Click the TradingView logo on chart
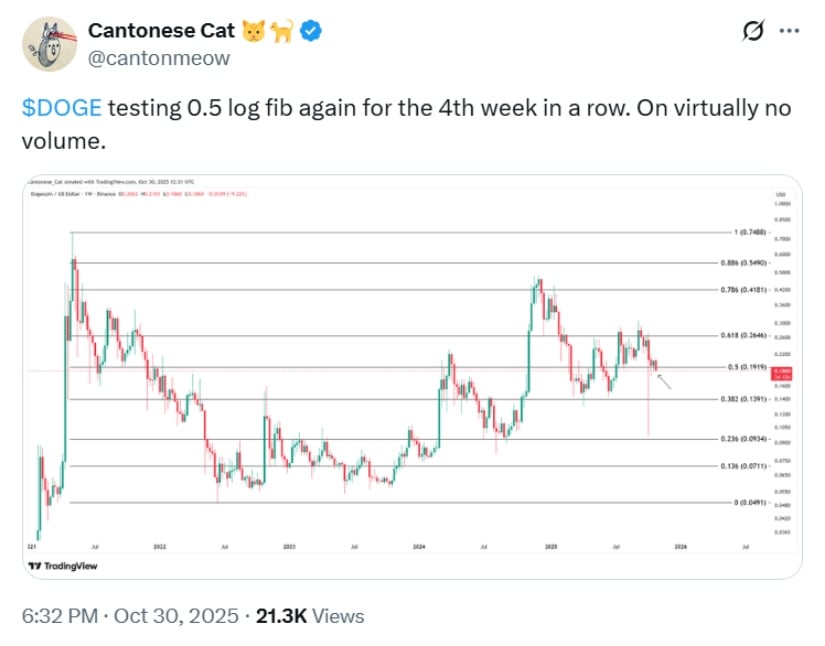The height and width of the screenshot is (646, 825). point(56,566)
